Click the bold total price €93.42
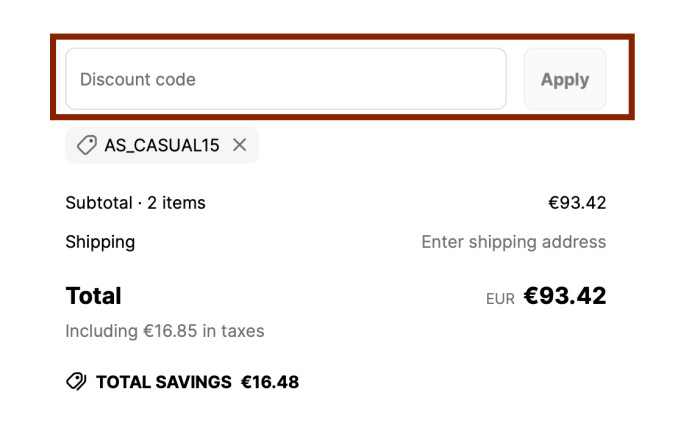700x437 pixels. [x=565, y=296]
